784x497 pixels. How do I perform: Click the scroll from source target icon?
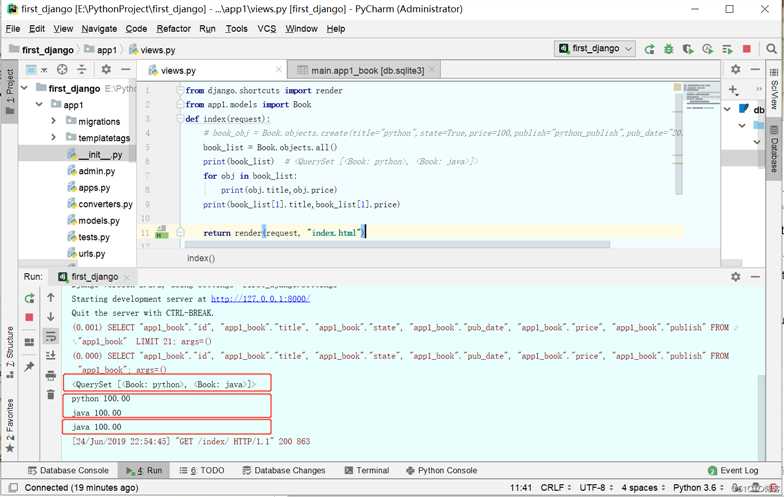pos(62,70)
